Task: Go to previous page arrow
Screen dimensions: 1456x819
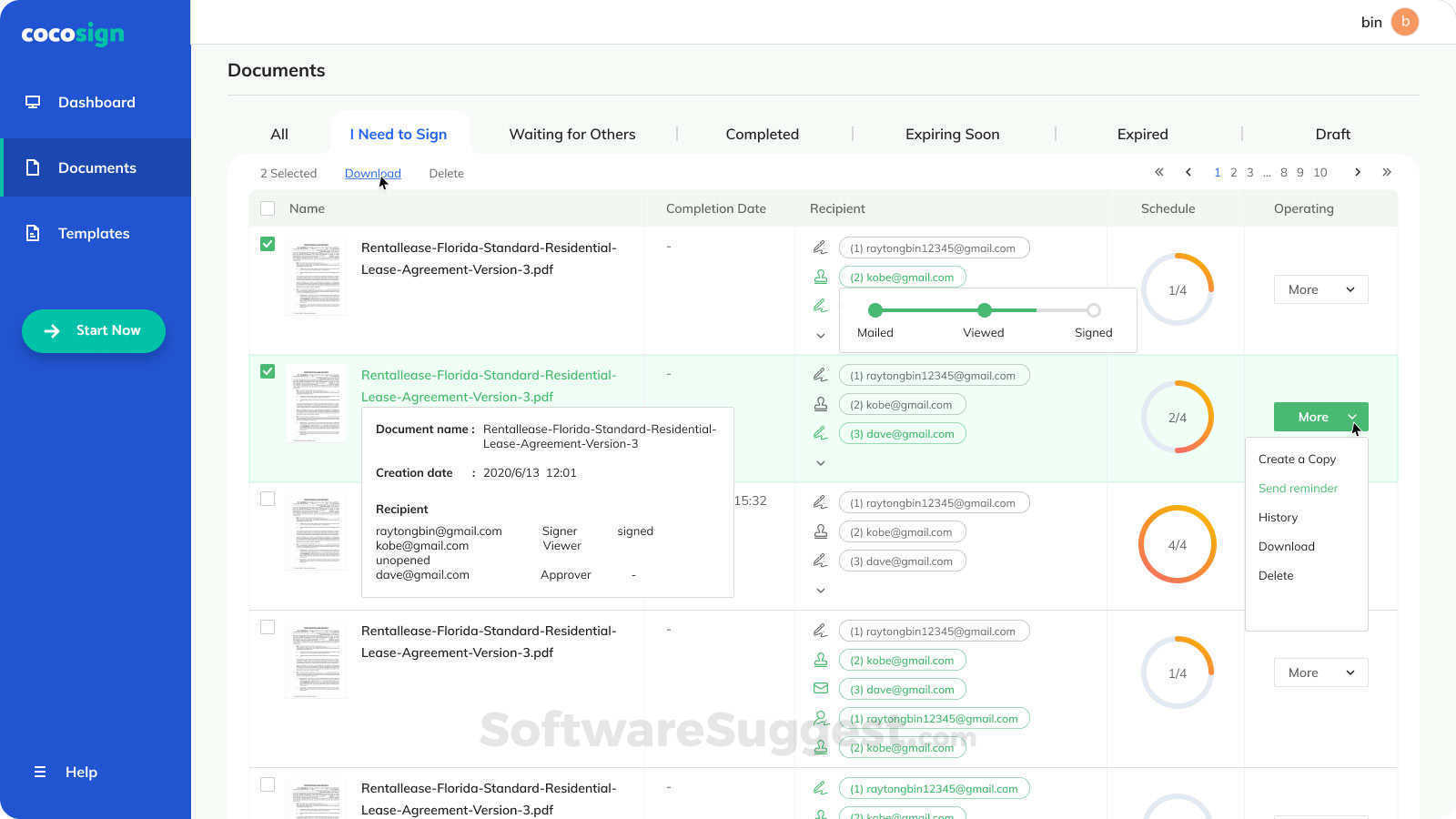Action: (1188, 172)
